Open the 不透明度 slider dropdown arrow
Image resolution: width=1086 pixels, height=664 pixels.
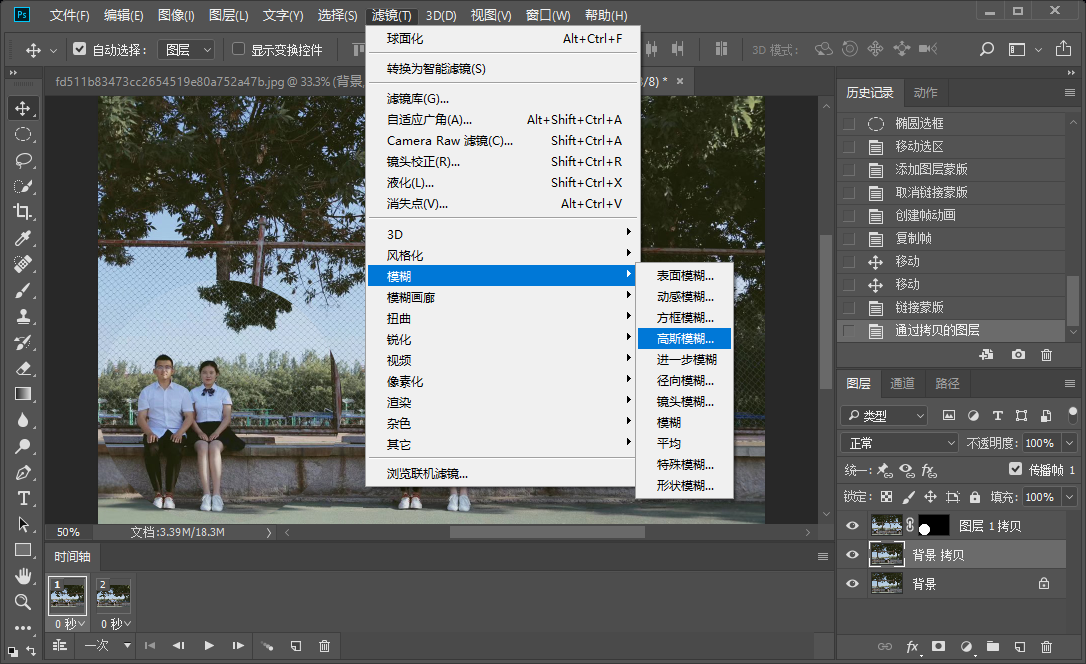(x=1070, y=442)
